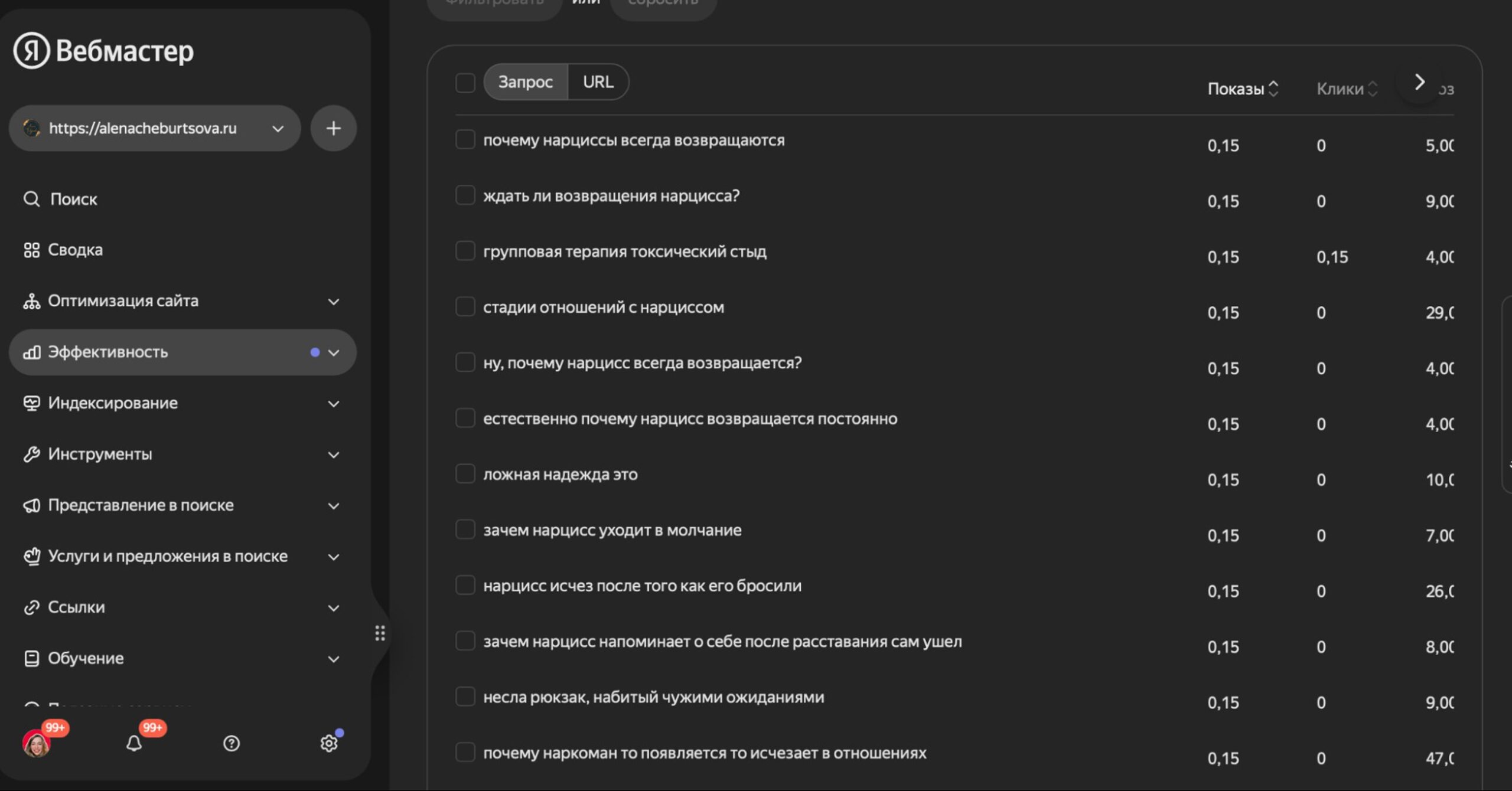Expand Инструменты menu chevron
This screenshot has height=791, width=1512.
pos(334,455)
